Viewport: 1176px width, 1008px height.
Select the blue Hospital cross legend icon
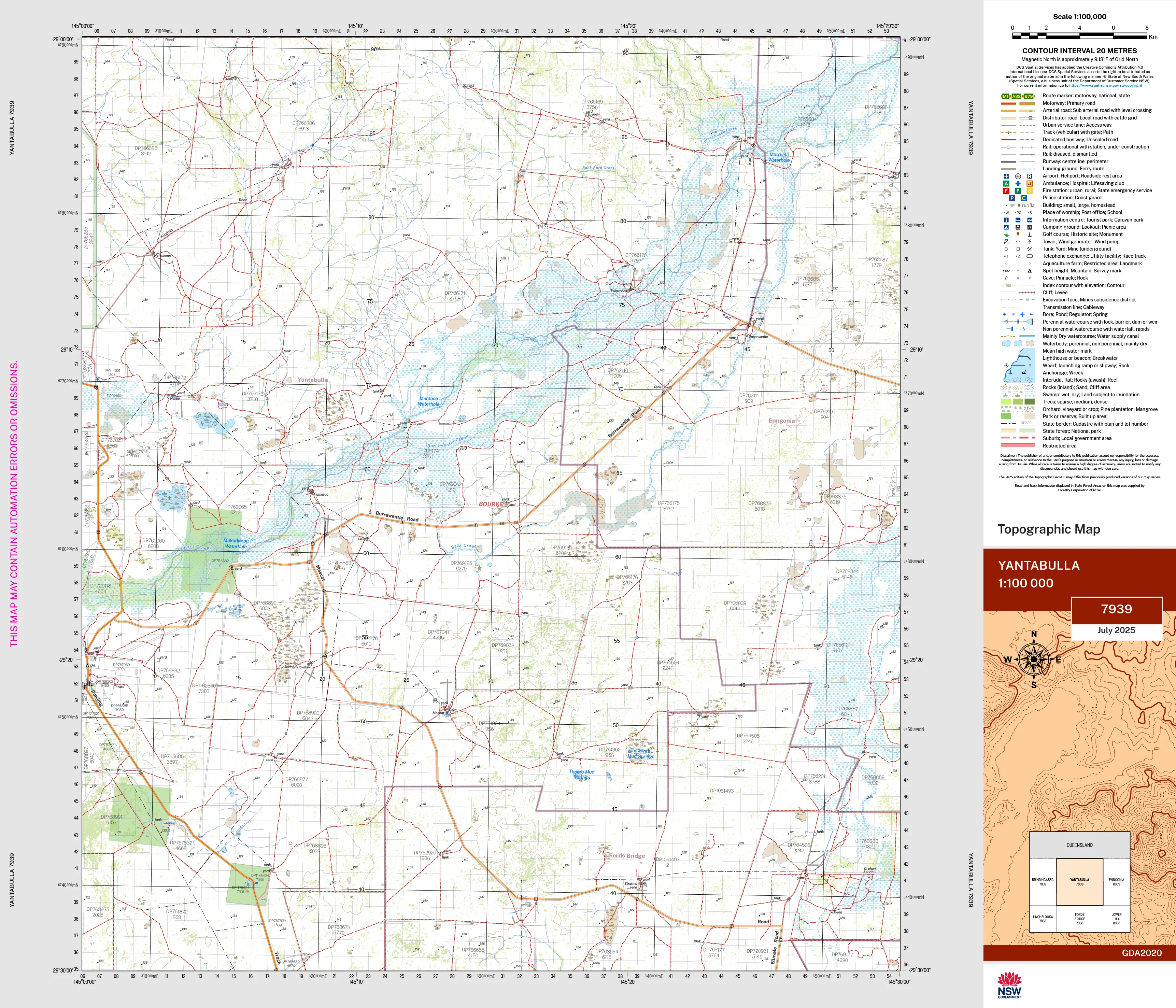click(x=1018, y=184)
